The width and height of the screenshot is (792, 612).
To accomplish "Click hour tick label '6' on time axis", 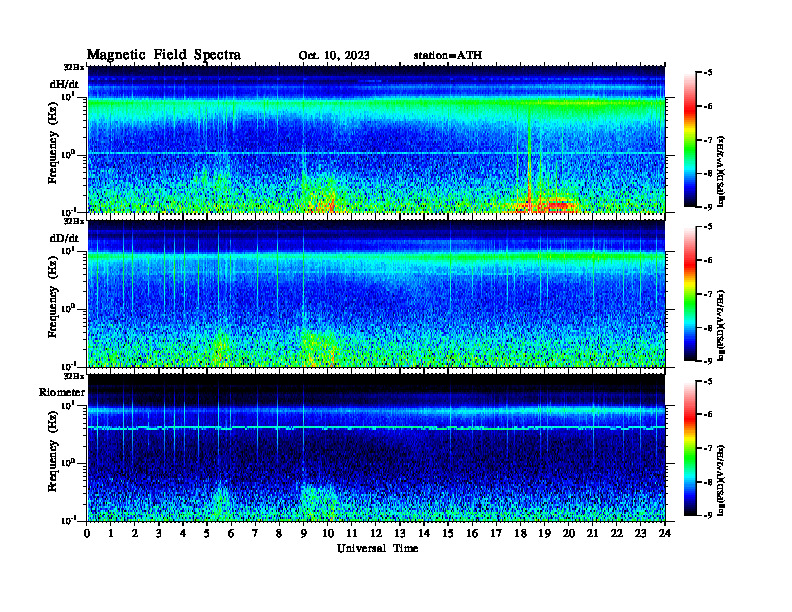I will coord(231,533).
